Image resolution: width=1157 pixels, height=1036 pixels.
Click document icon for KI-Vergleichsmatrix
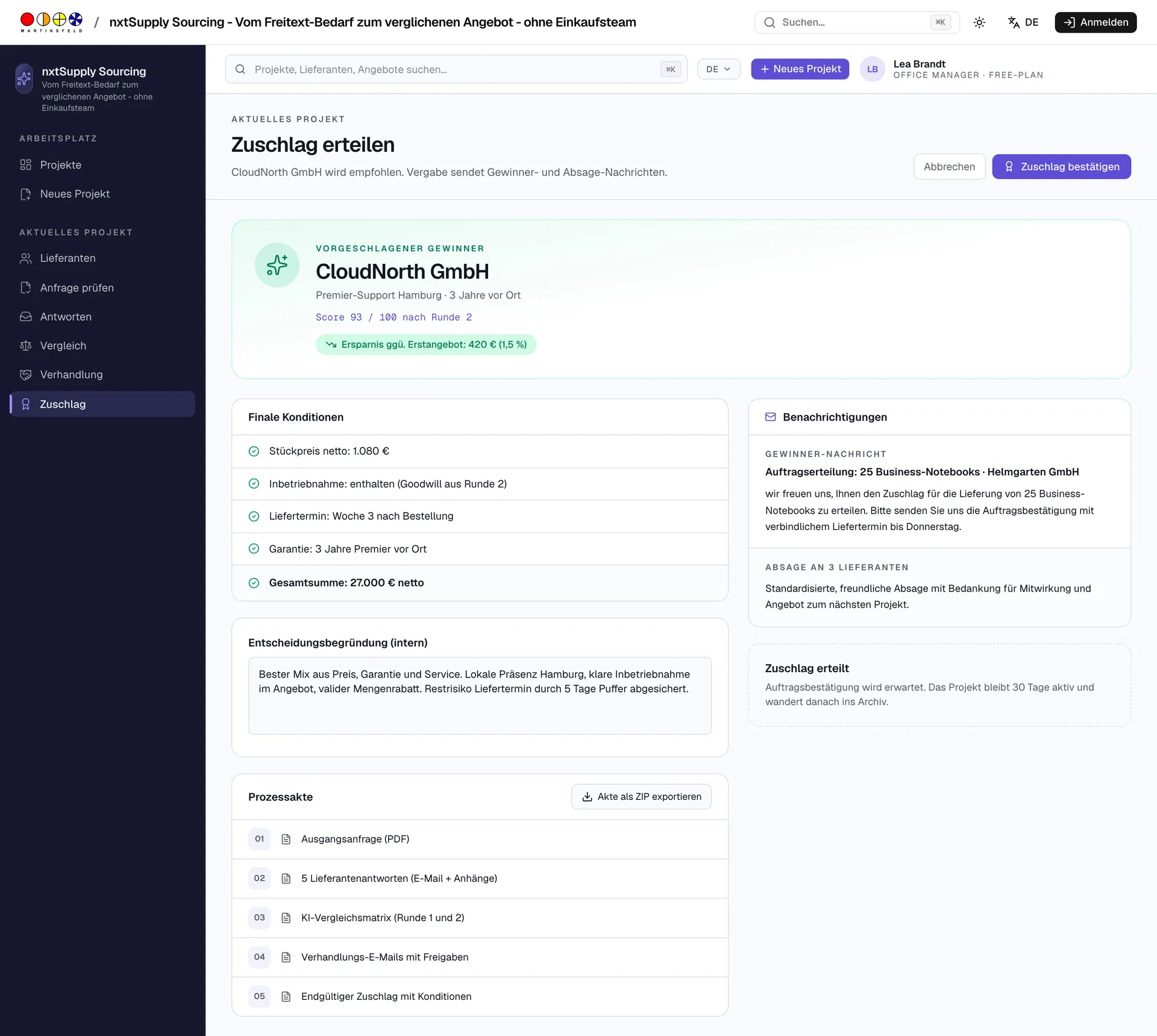click(286, 918)
